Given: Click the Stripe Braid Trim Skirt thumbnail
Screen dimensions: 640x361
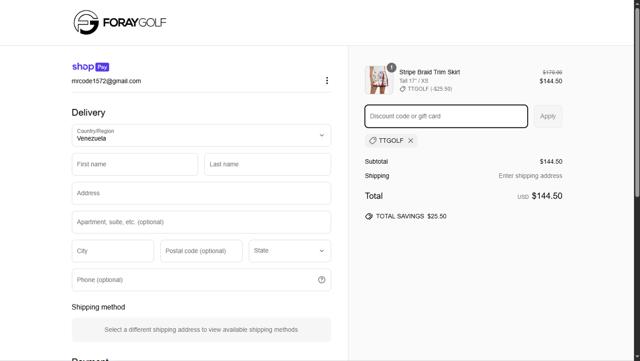Looking at the screenshot, I should [379, 80].
